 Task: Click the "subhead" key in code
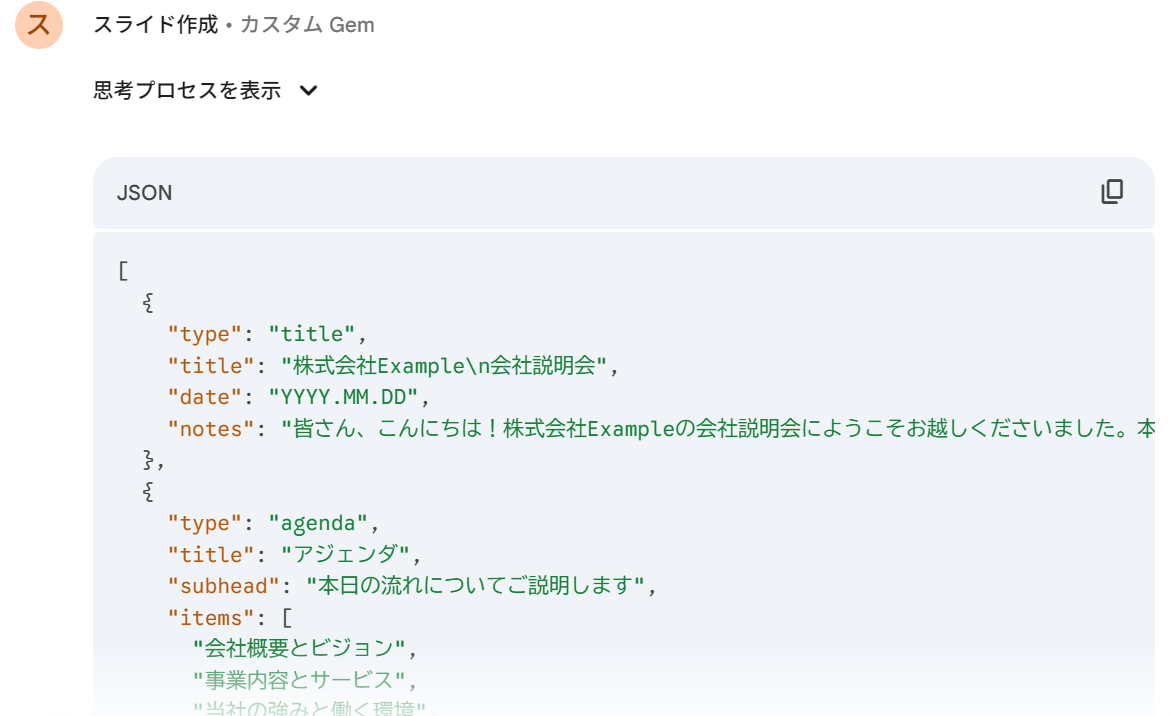point(224,586)
